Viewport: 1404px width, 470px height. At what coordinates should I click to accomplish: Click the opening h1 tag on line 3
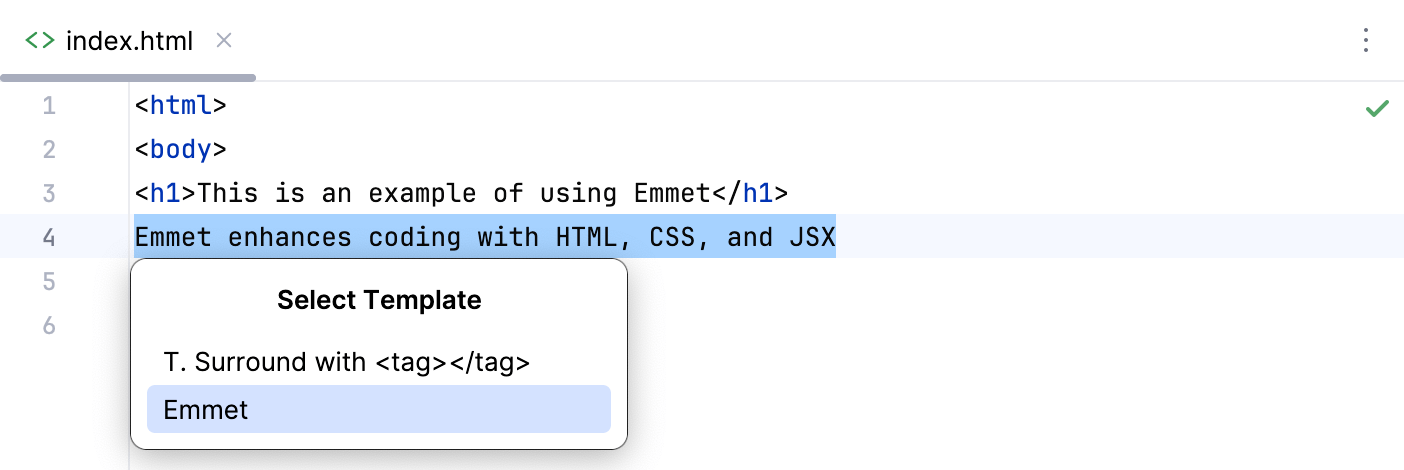click(166, 193)
